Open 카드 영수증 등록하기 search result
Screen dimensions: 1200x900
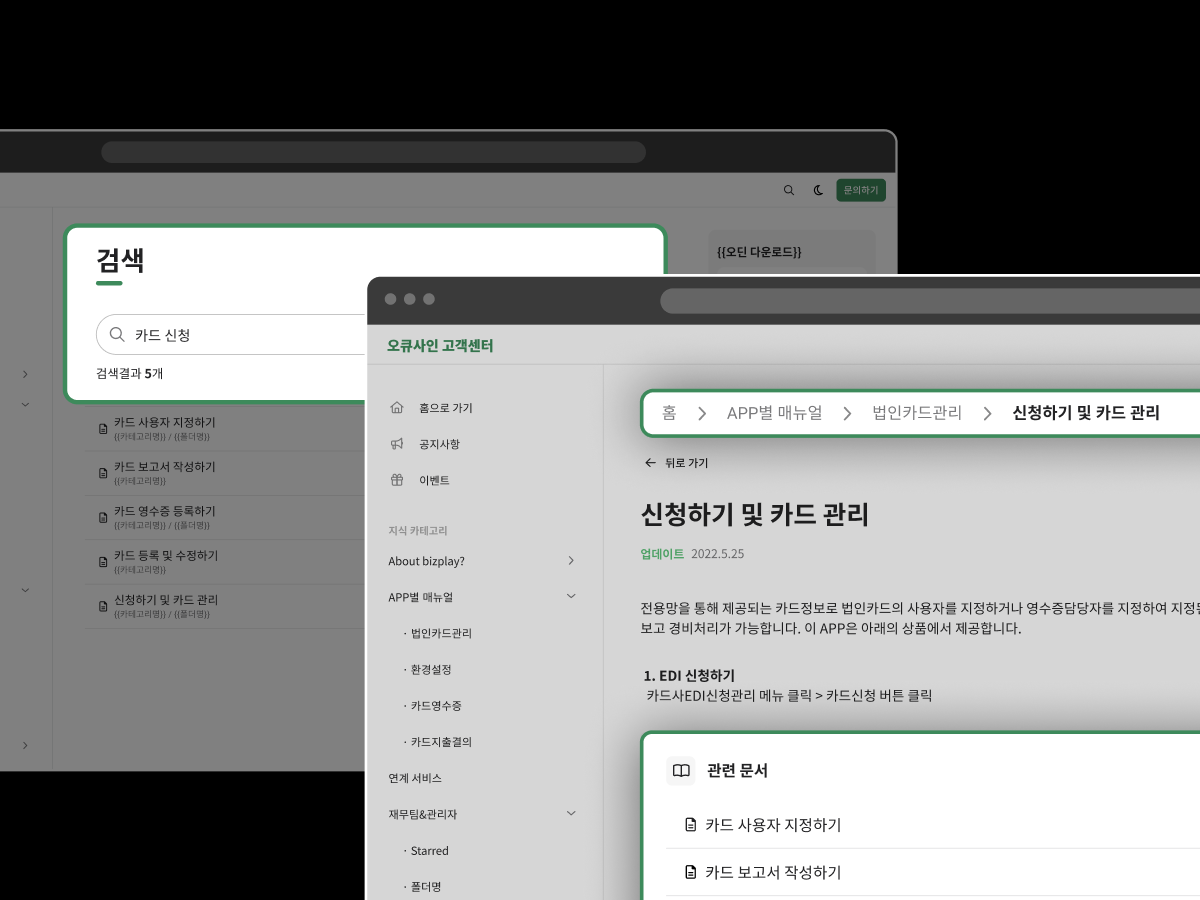164,510
